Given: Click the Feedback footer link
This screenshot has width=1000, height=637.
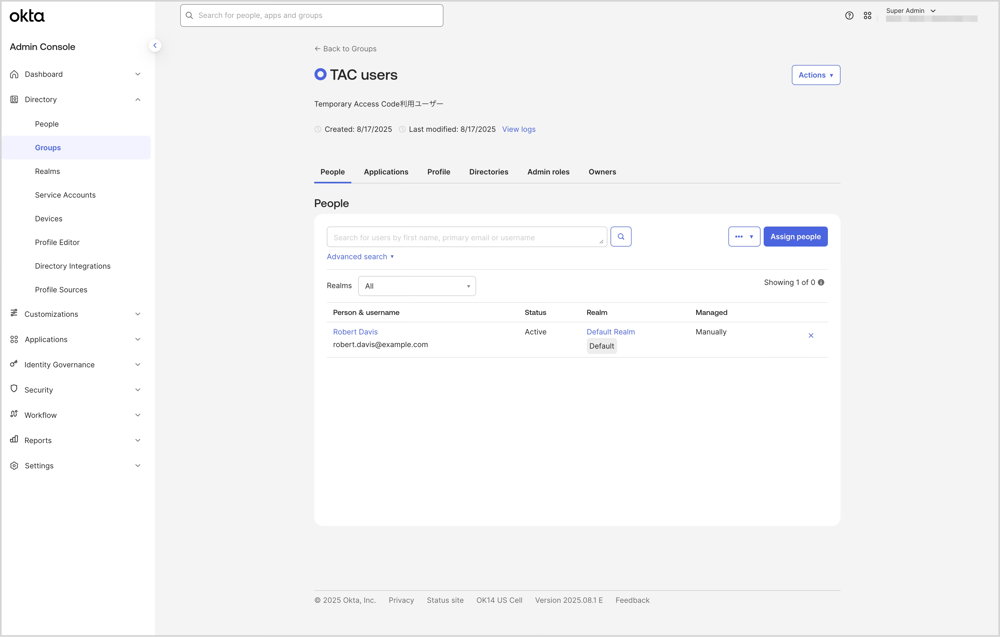Looking at the screenshot, I should coord(632,600).
